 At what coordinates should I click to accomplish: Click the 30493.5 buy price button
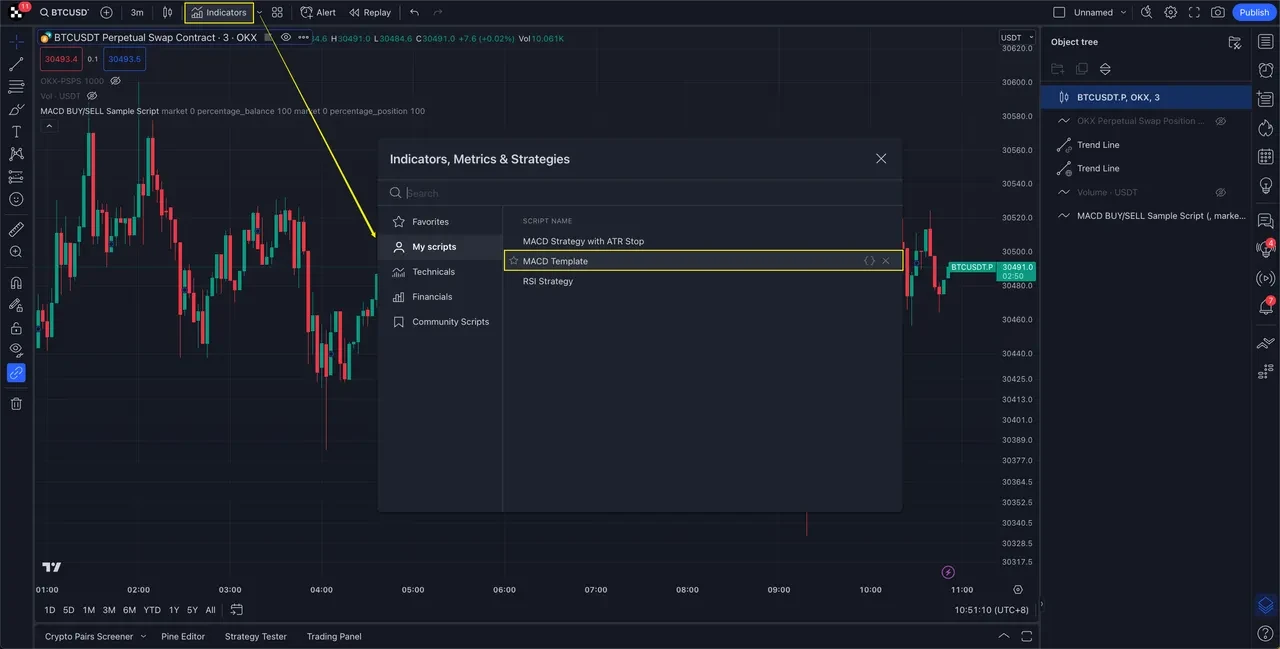coord(125,59)
